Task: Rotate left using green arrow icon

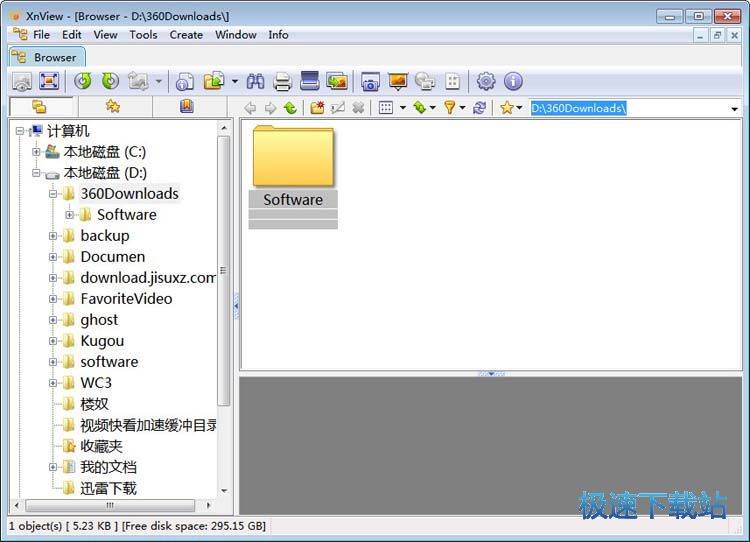Action: [x=83, y=81]
